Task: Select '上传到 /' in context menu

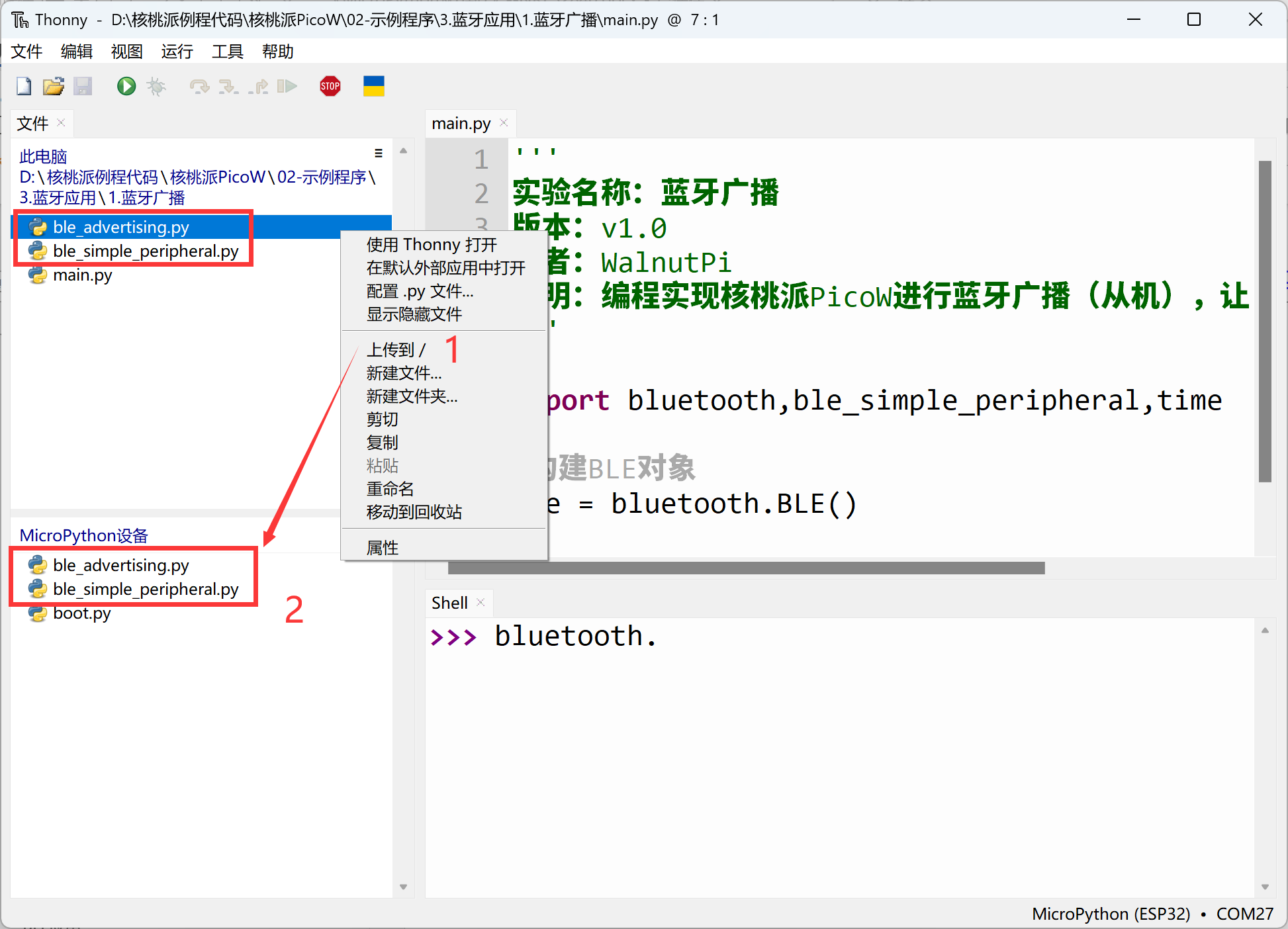Action: pos(396,349)
